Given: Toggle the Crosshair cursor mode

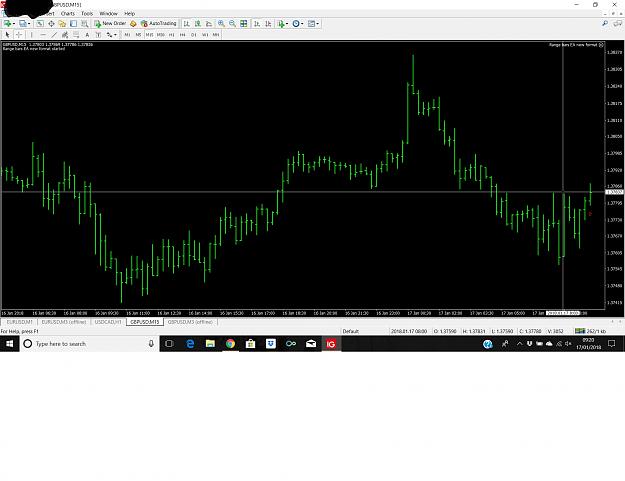Looking at the screenshot, I should (19, 35).
